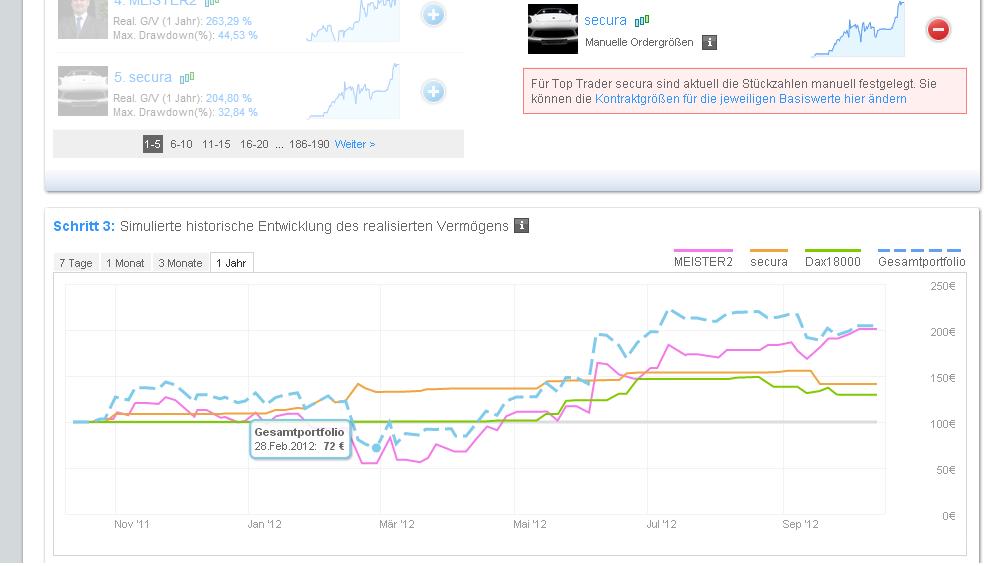Click secura sports car avatar in portfolio
Viewport: 988px width, 566px height.
coord(552,29)
